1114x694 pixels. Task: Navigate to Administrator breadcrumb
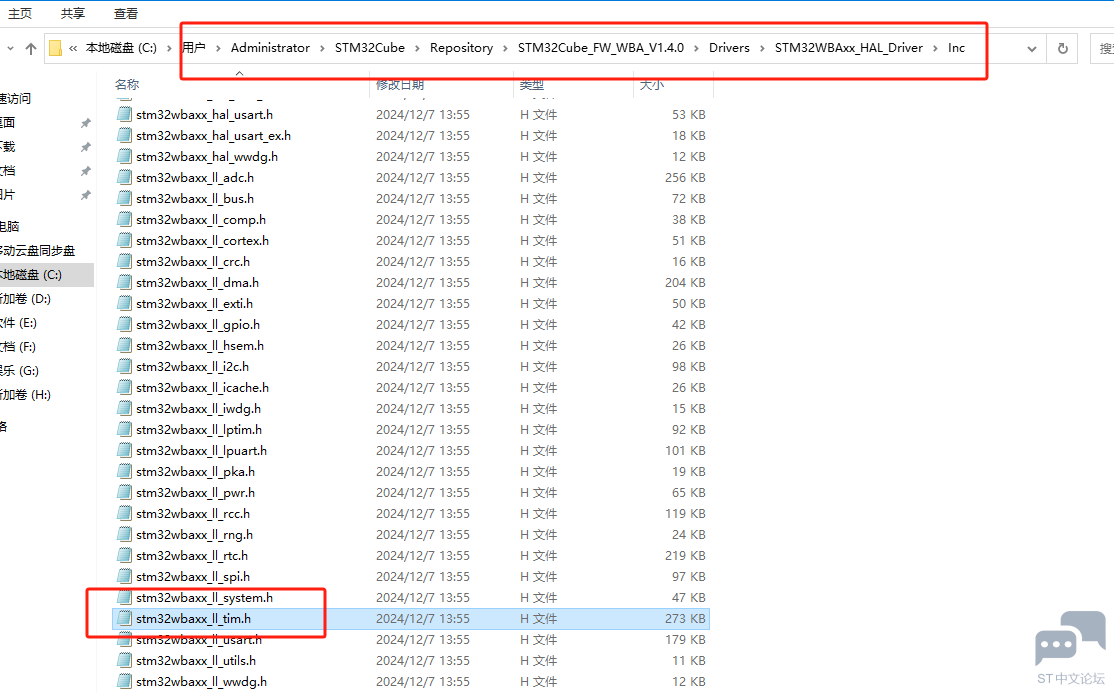(270, 48)
